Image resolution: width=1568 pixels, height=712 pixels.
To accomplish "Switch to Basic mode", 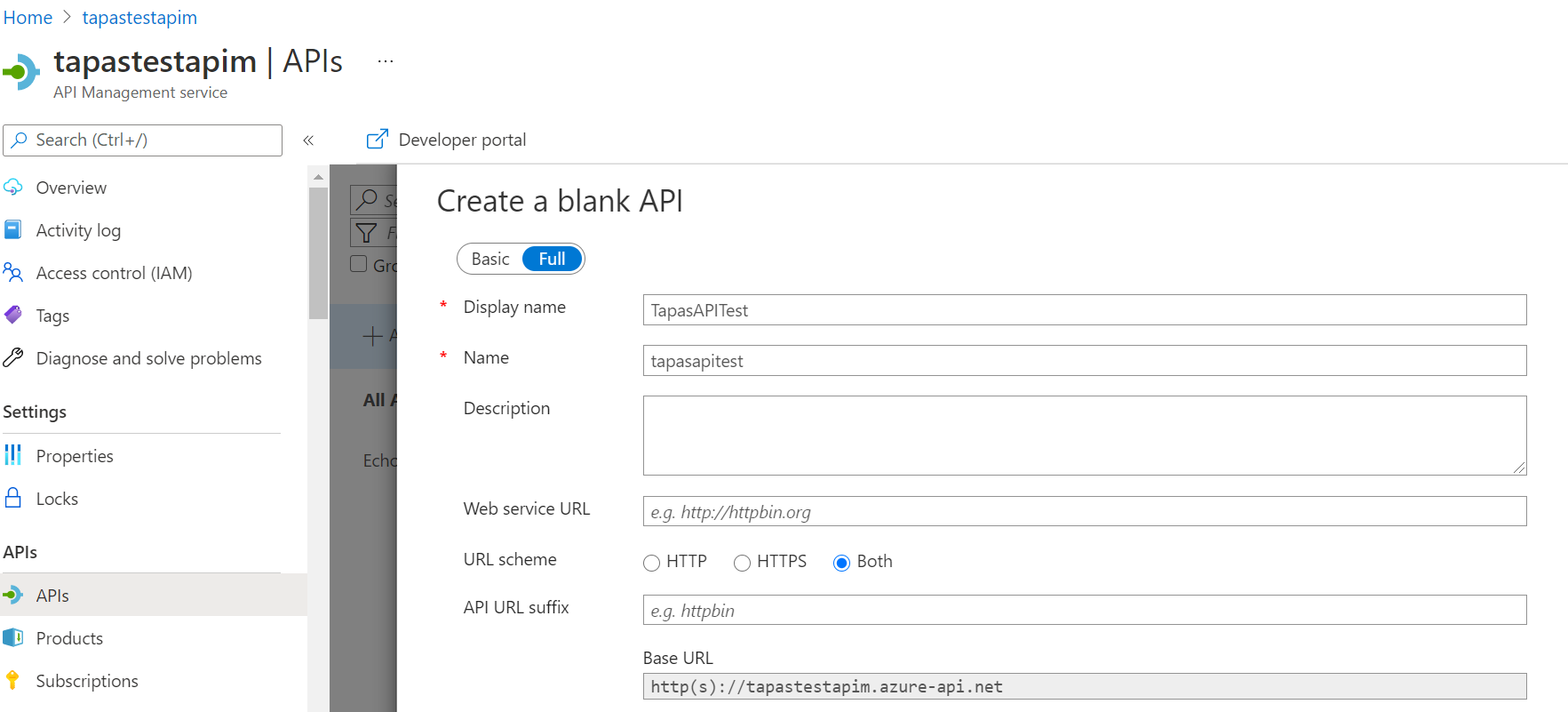I will 490,259.
